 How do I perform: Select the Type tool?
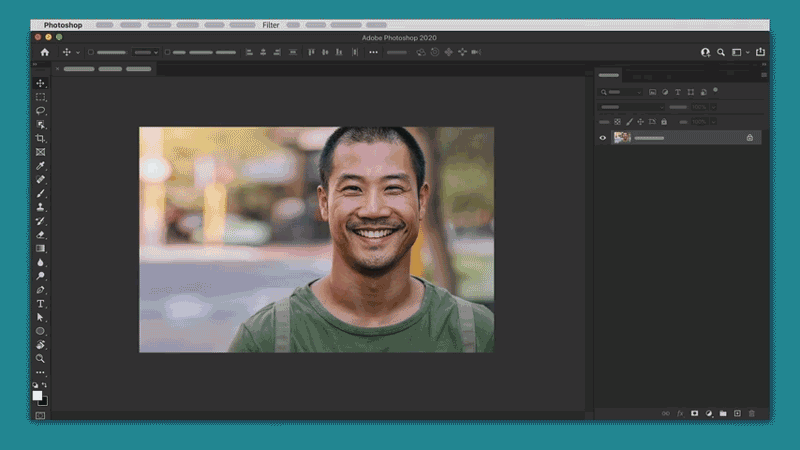(x=41, y=303)
